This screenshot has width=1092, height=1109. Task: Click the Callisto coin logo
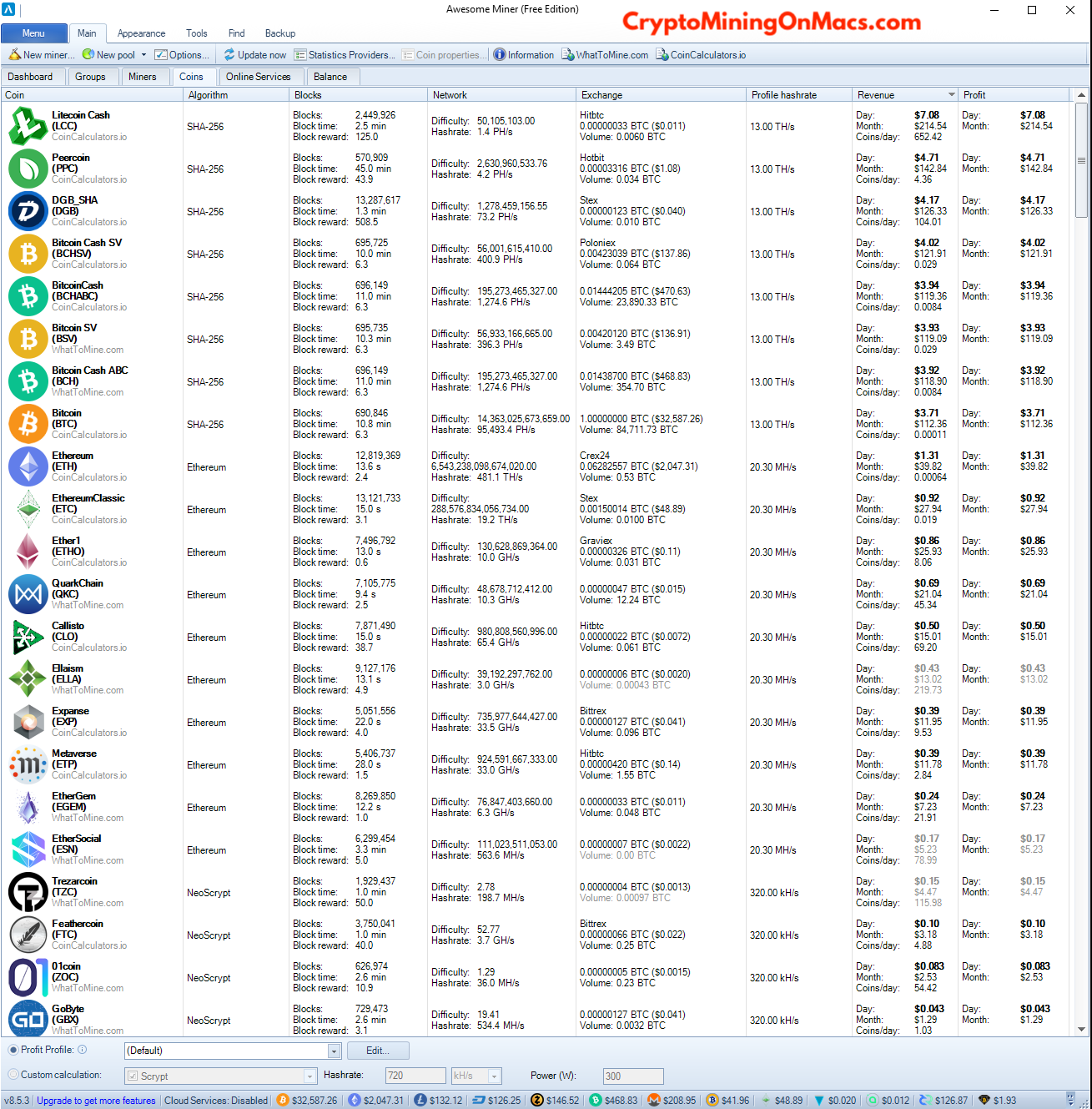tap(28, 637)
